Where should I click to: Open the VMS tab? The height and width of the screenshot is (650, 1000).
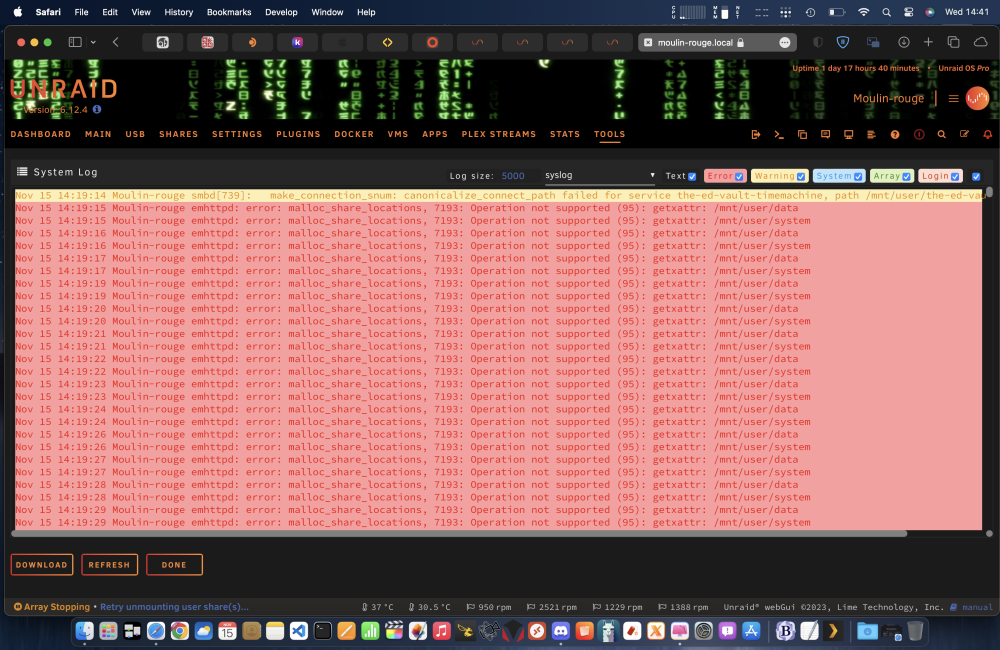[398, 134]
